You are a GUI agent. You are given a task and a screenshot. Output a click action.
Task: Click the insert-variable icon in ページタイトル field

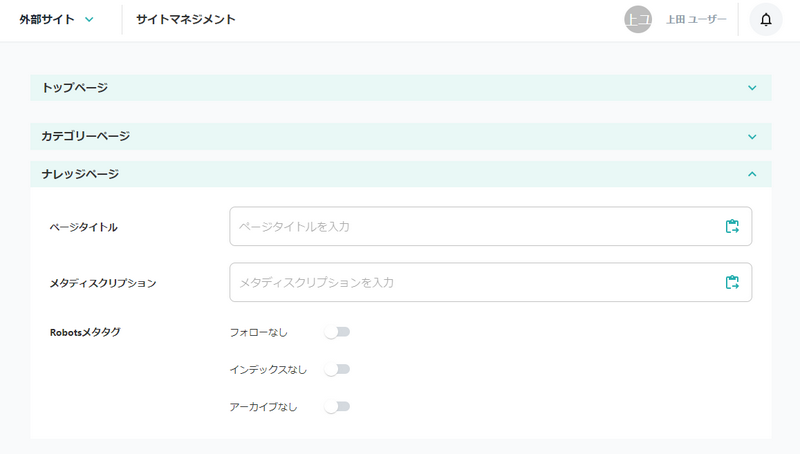(732, 226)
